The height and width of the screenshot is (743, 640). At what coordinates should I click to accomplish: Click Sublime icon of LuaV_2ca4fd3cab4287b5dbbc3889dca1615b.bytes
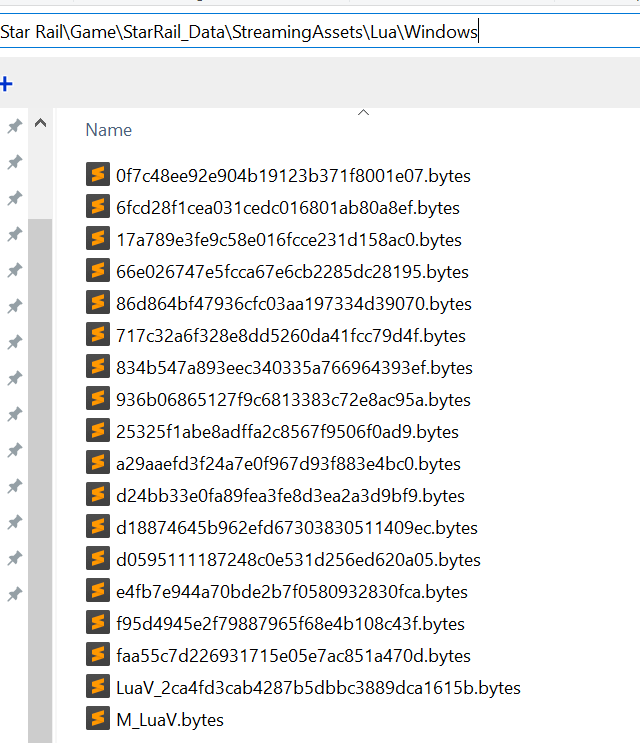98,686
